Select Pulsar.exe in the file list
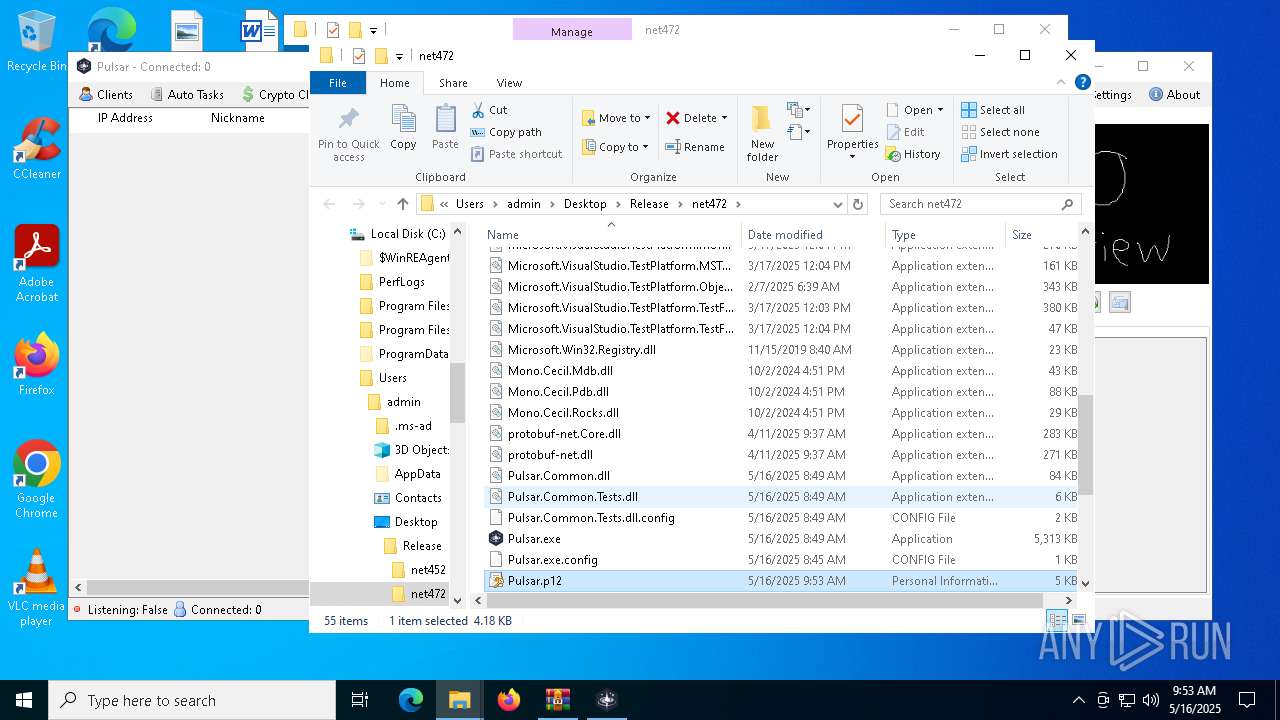 point(782,539)
